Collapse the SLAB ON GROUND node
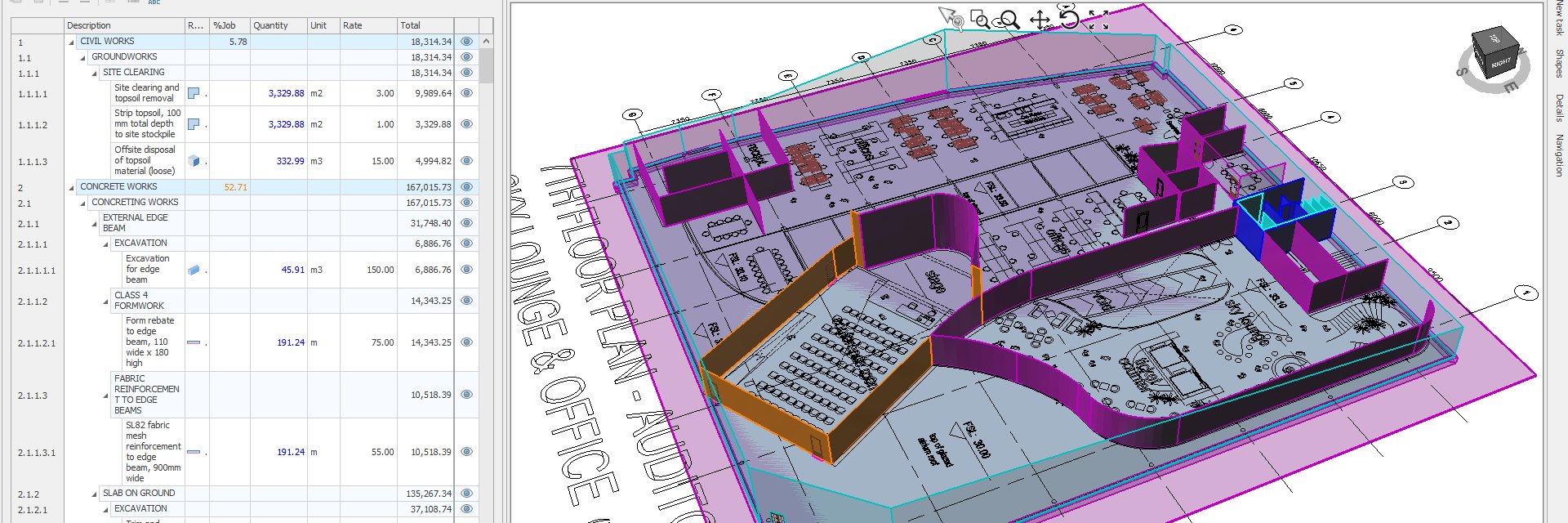Viewport: 1568px width, 523px height. [94, 494]
